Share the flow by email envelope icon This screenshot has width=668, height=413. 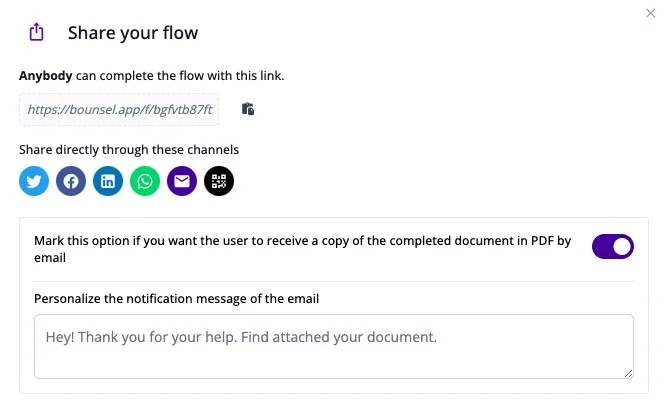(x=182, y=181)
